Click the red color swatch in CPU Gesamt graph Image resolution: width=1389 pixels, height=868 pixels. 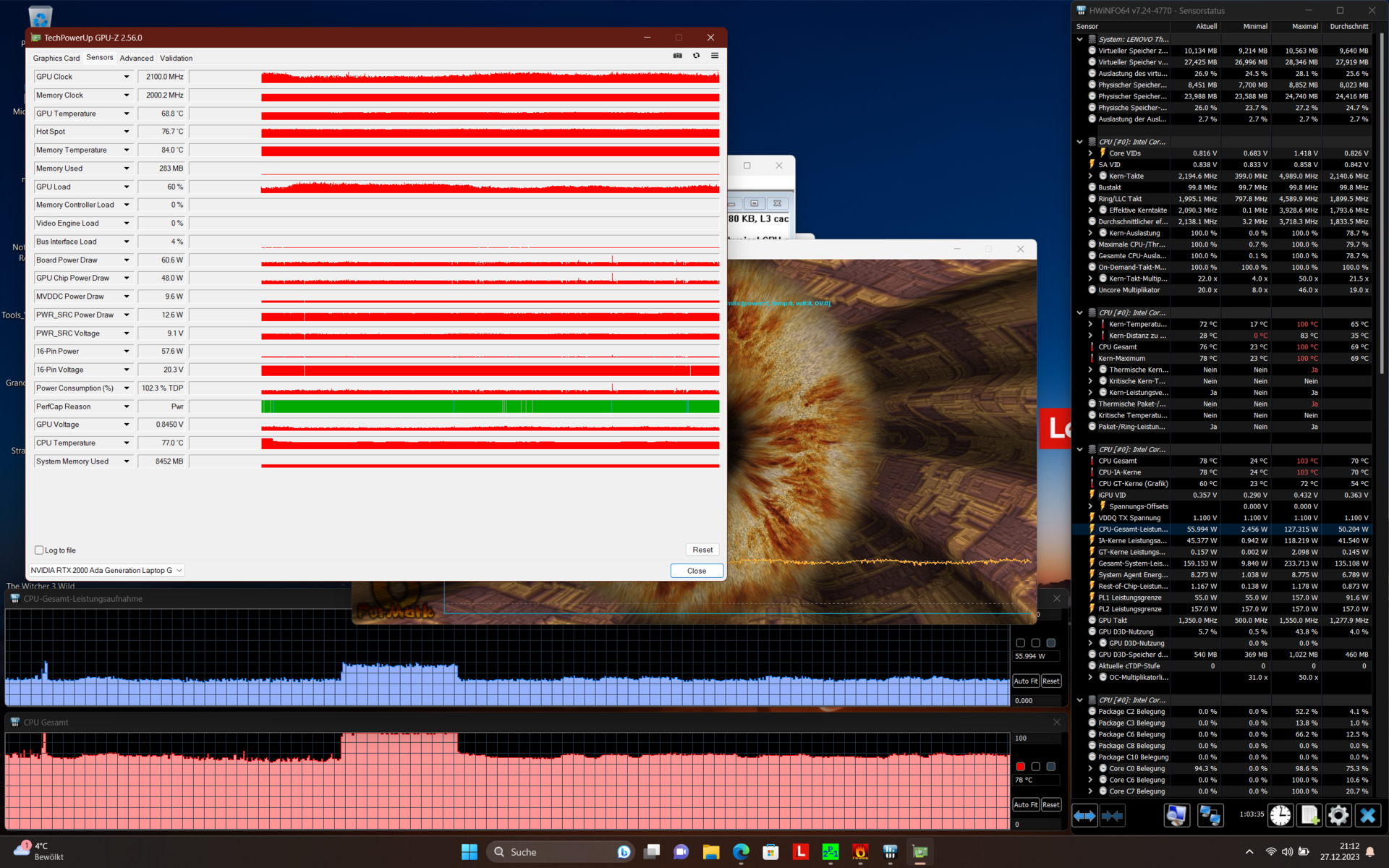click(x=1020, y=767)
